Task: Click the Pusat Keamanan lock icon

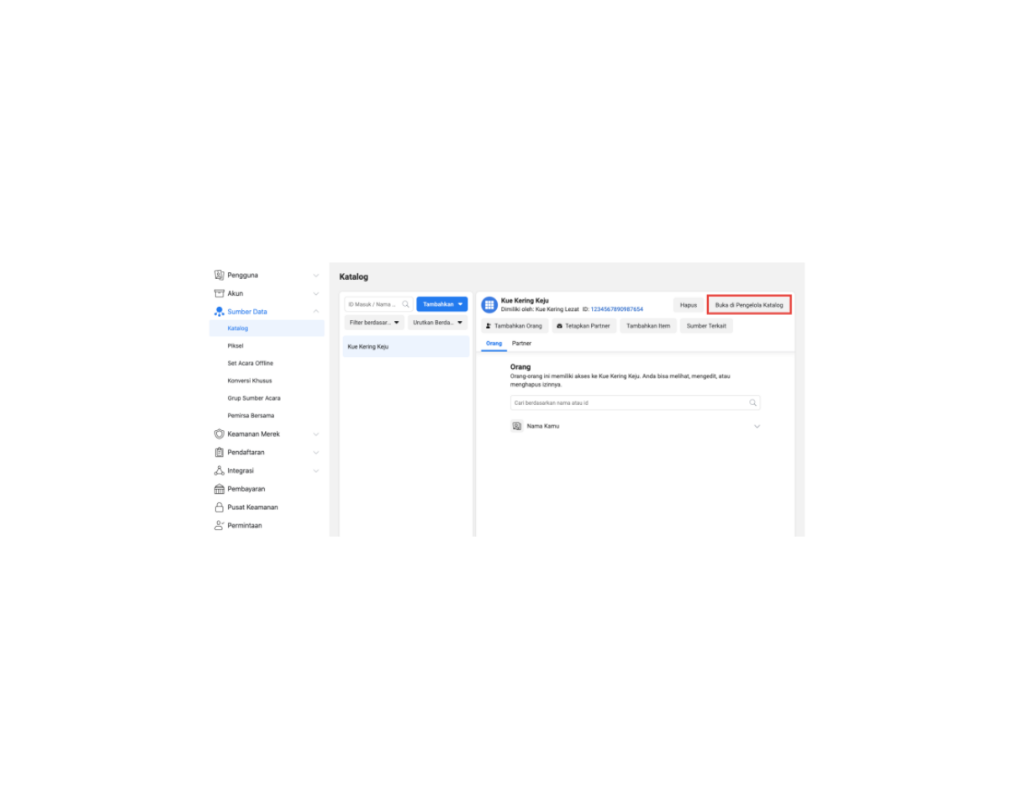Action: 219,507
